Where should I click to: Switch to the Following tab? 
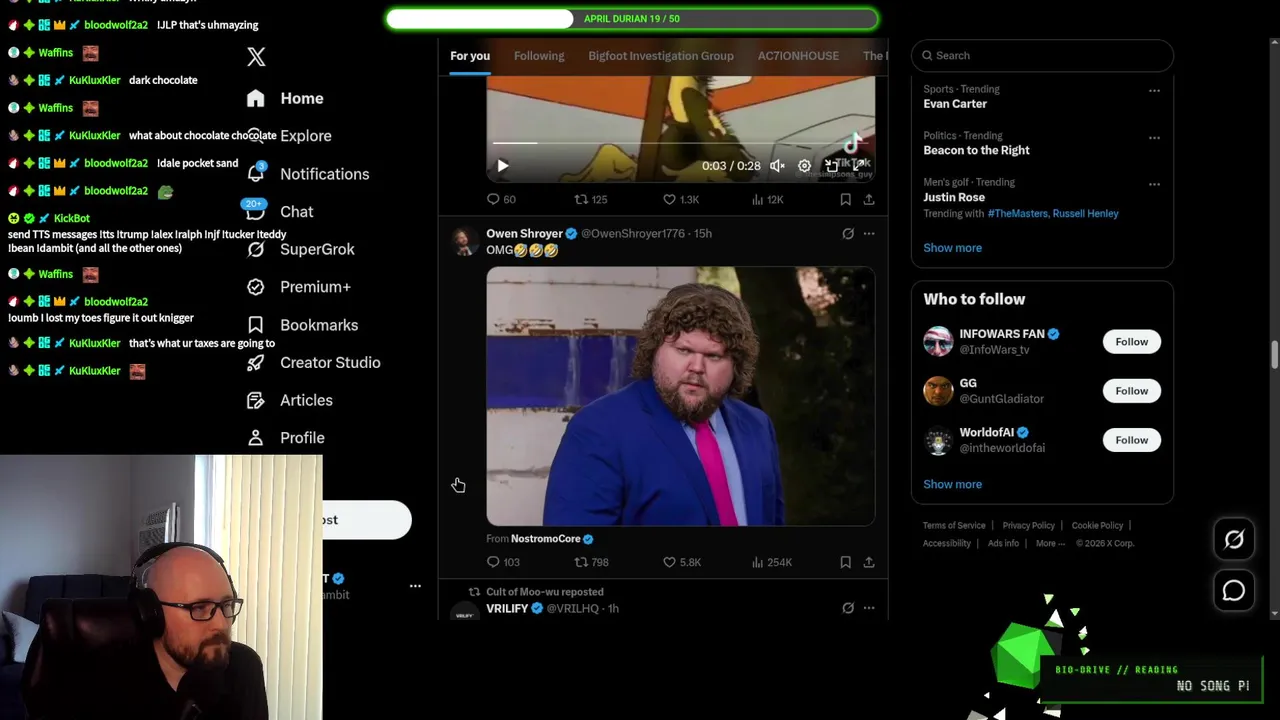[x=539, y=56]
